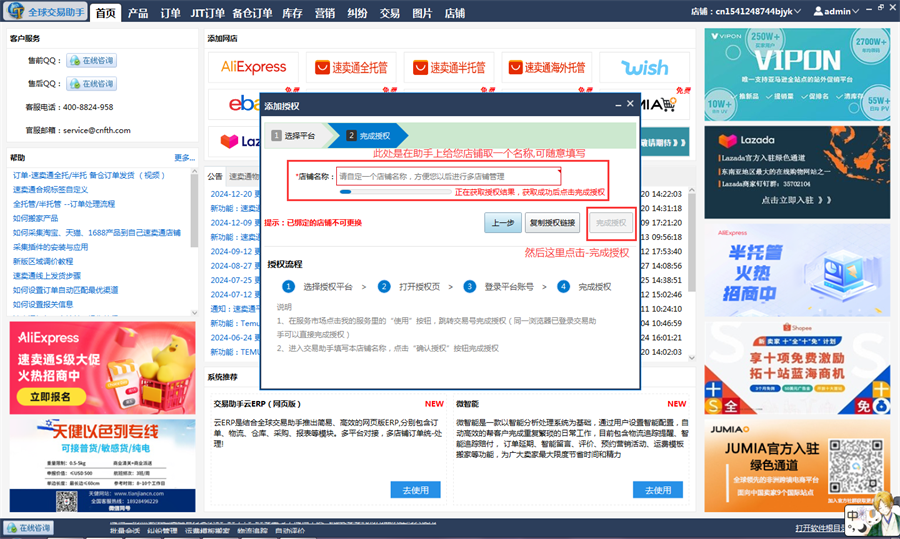Click the 打开软件根目录 link
Viewport: 900px width, 539px height.
pos(820,528)
